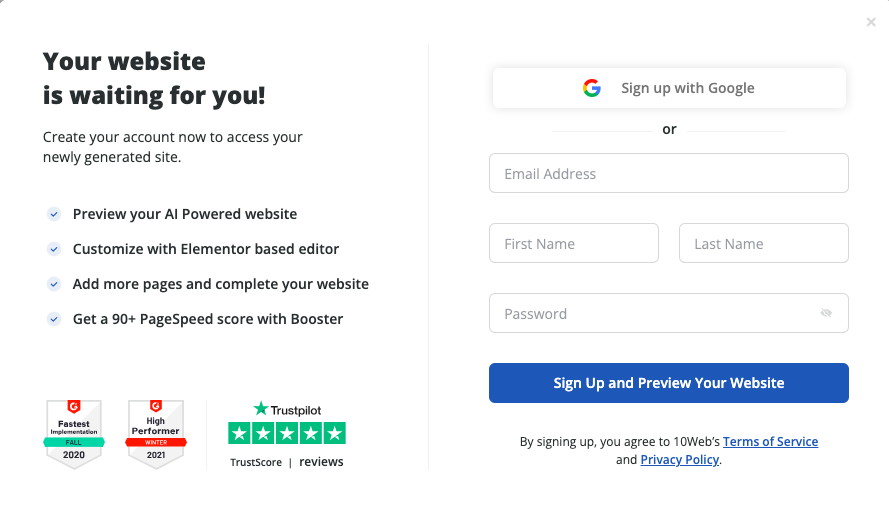Open the Terms of Service link
Image resolution: width=889 pixels, height=509 pixels.
click(771, 442)
